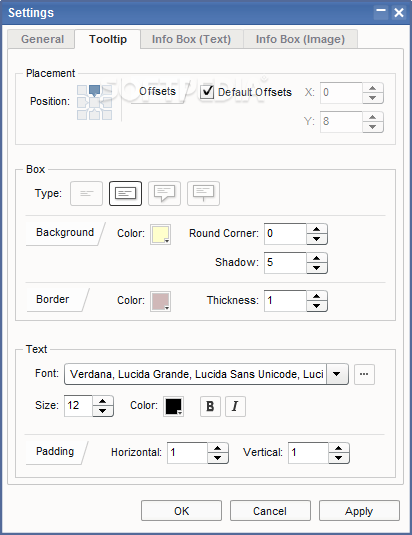This screenshot has width=412, height=535.
Task: Decrease Vertical padding value
Action: tap(339, 458)
